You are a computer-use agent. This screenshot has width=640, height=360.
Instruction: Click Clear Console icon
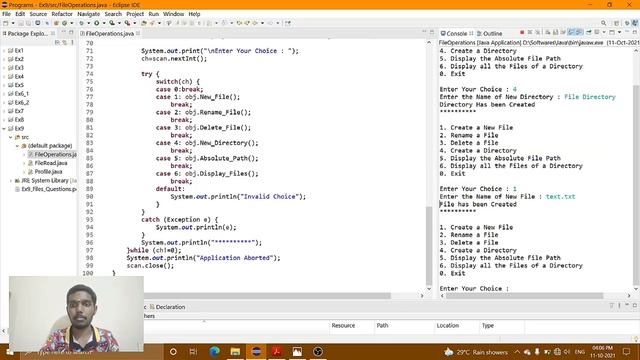point(548,33)
